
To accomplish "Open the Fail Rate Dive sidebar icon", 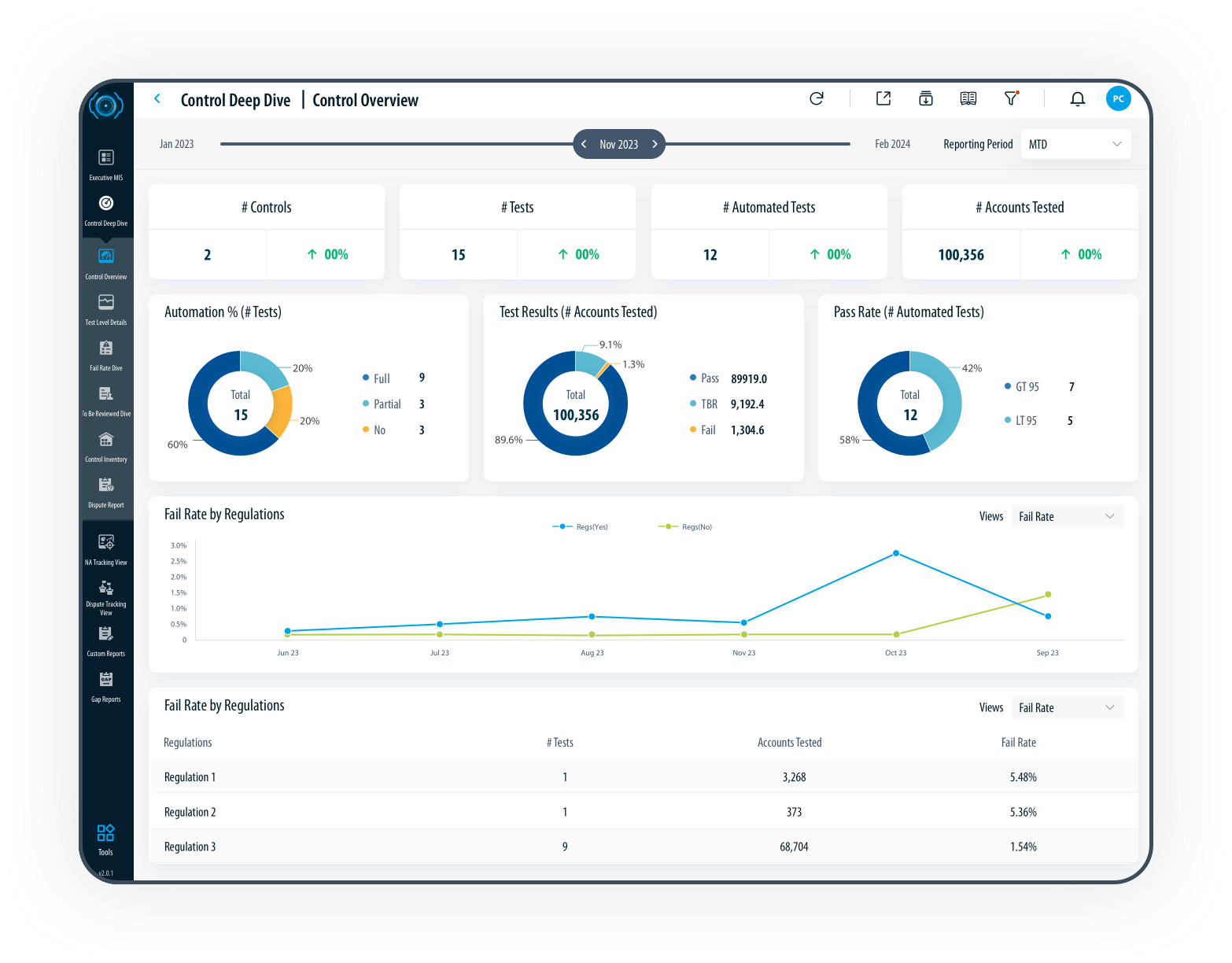I will (x=106, y=354).
